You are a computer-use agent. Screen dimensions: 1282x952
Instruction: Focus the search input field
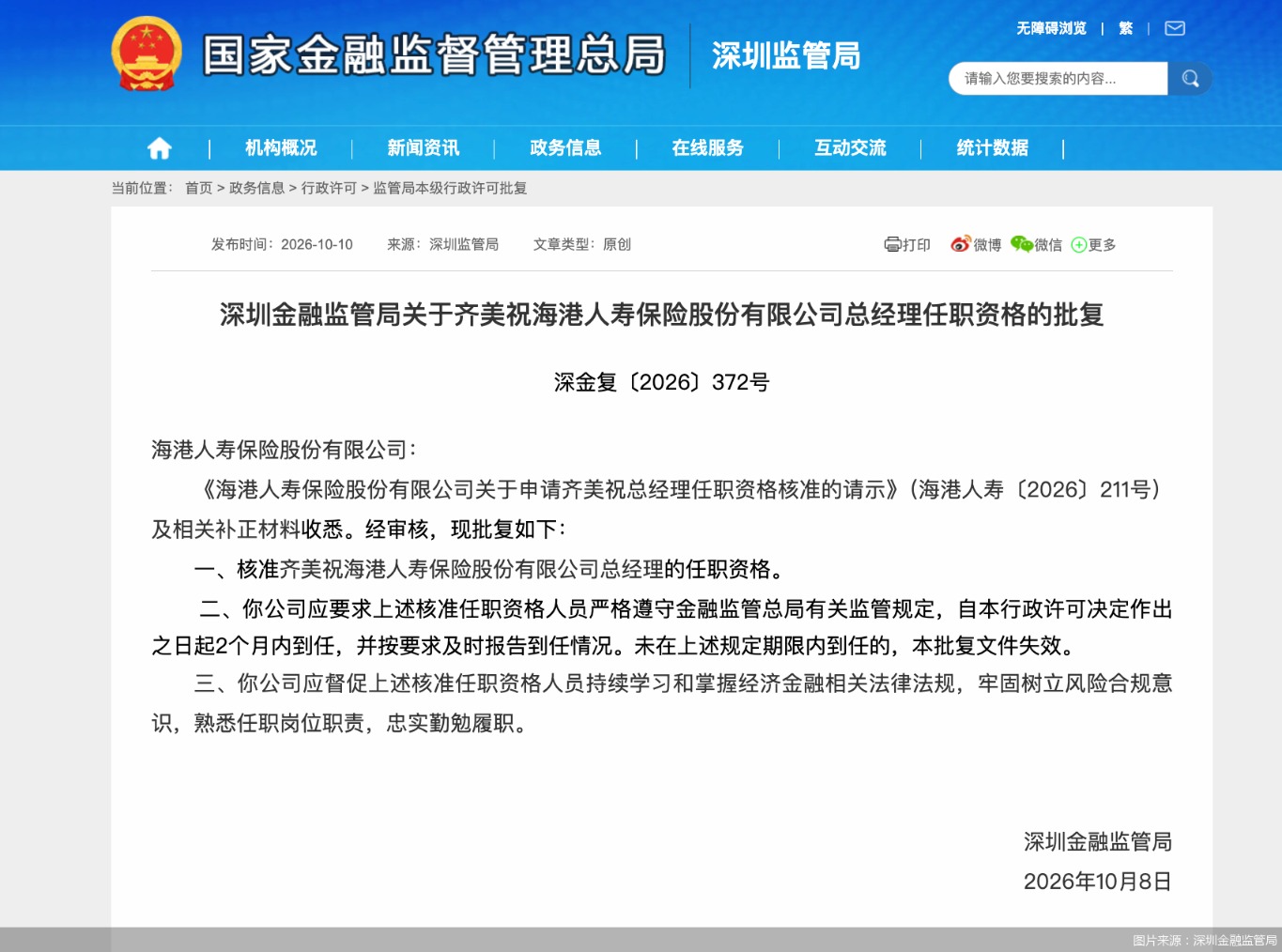tap(1058, 79)
